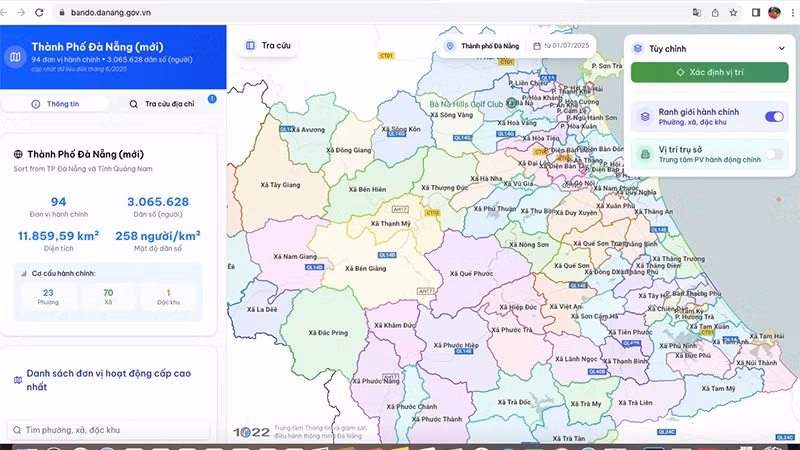The image size is (800, 450).
Task: Open the Chrome three-dot menu
Action: point(791,12)
